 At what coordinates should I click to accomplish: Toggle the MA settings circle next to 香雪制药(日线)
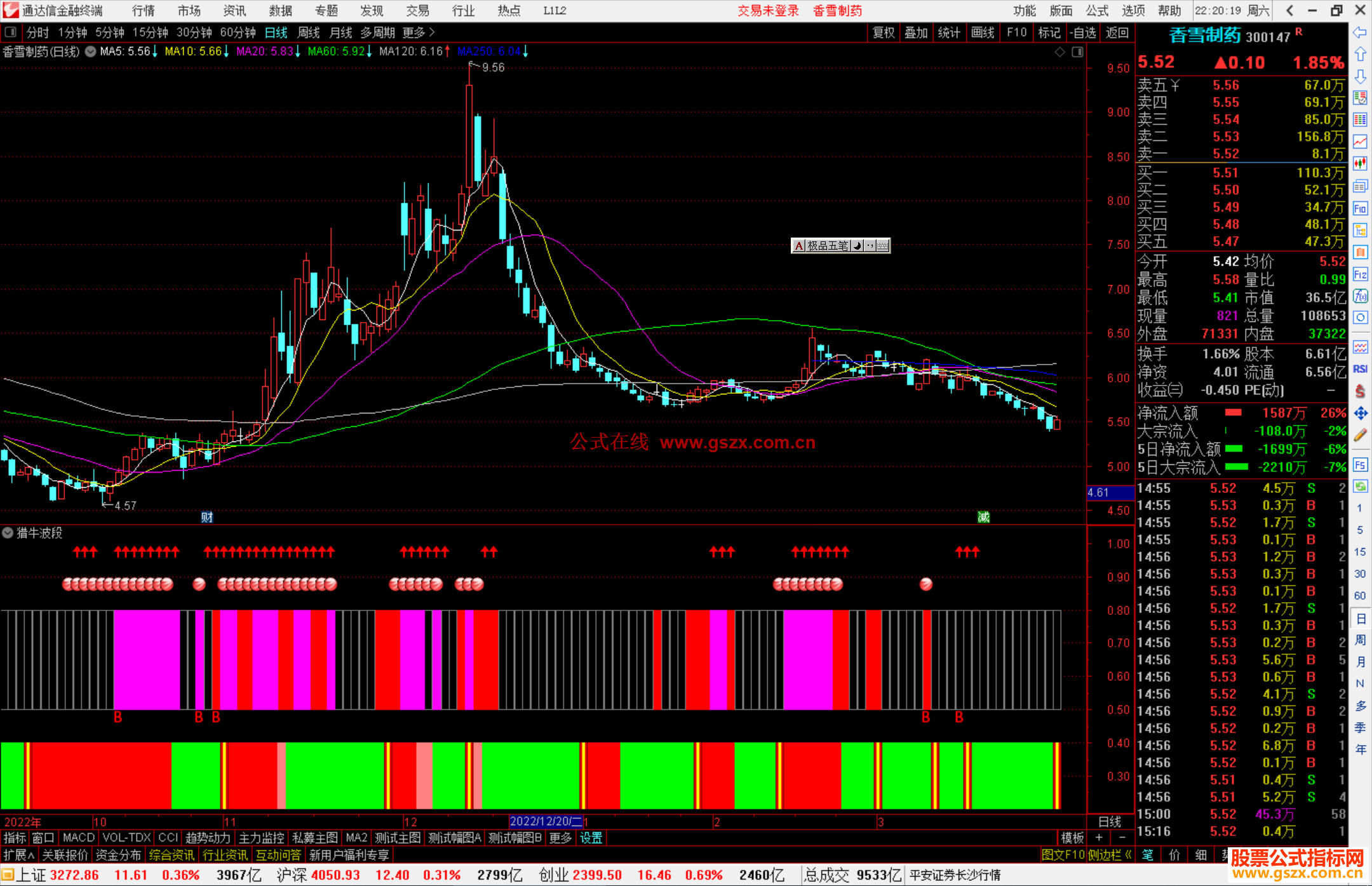[90, 51]
